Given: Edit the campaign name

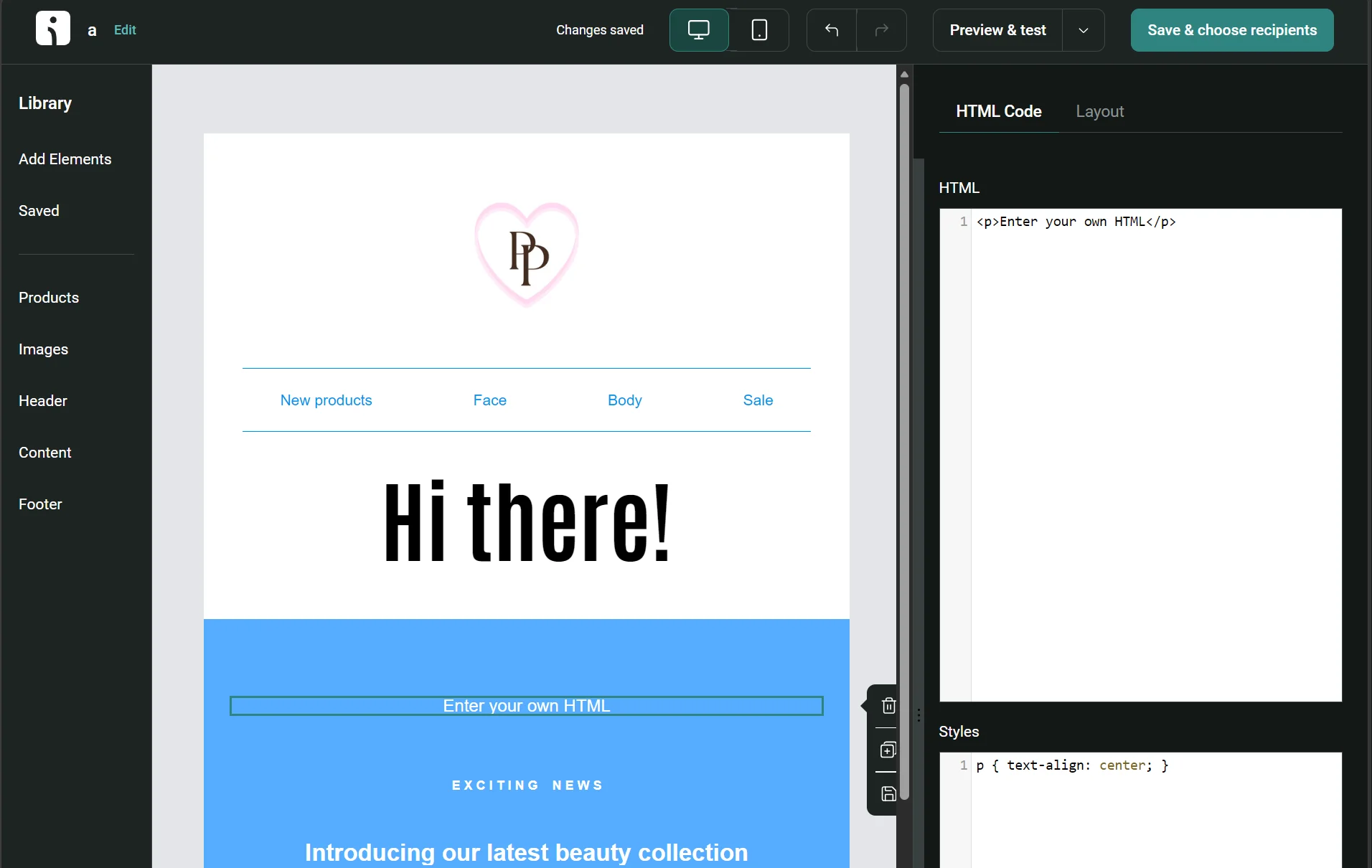Looking at the screenshot, I should click(125, 30).
